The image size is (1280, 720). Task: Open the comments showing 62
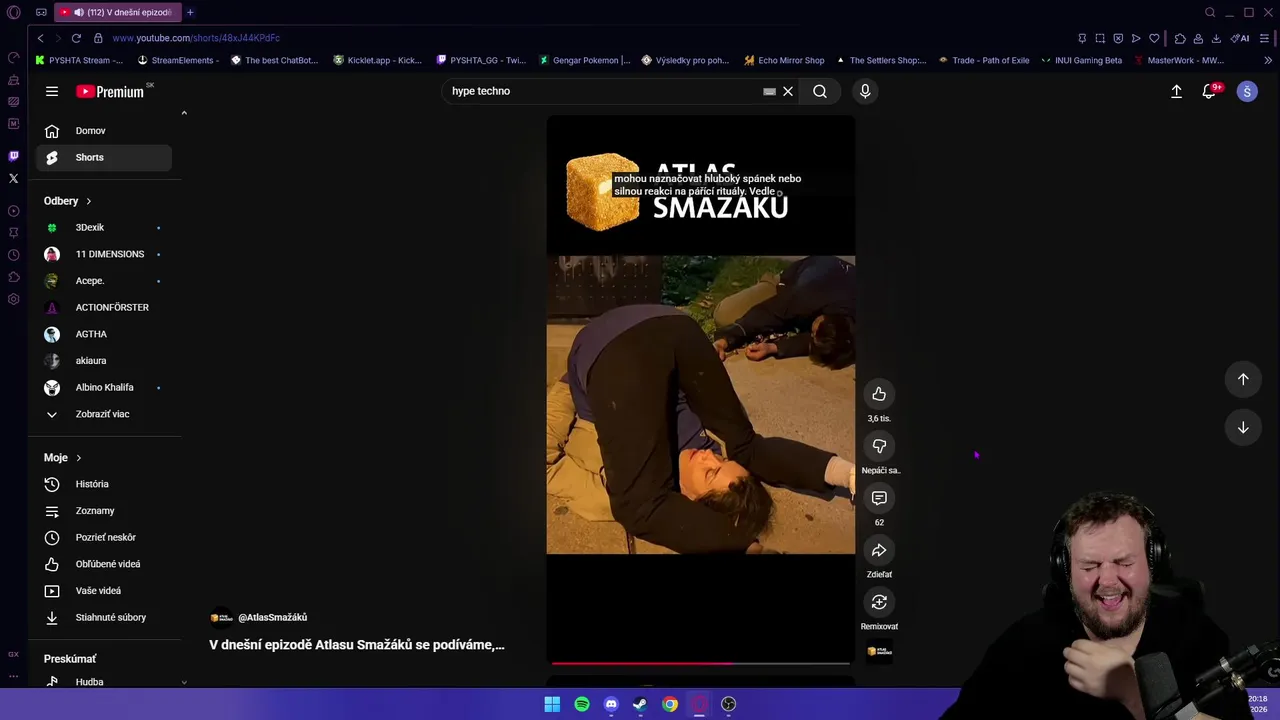pyautogui.click(x=879, y=498)
